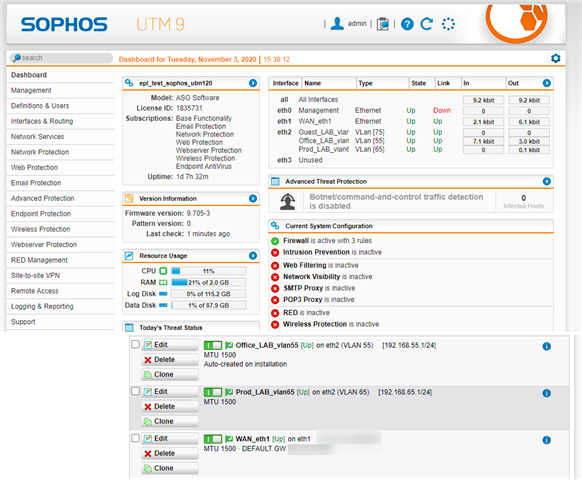The width and height of the screenshot is (582, 480).
Task: Delete the Prod_LAB_vlan65 interface
Action: click(170, 406)
